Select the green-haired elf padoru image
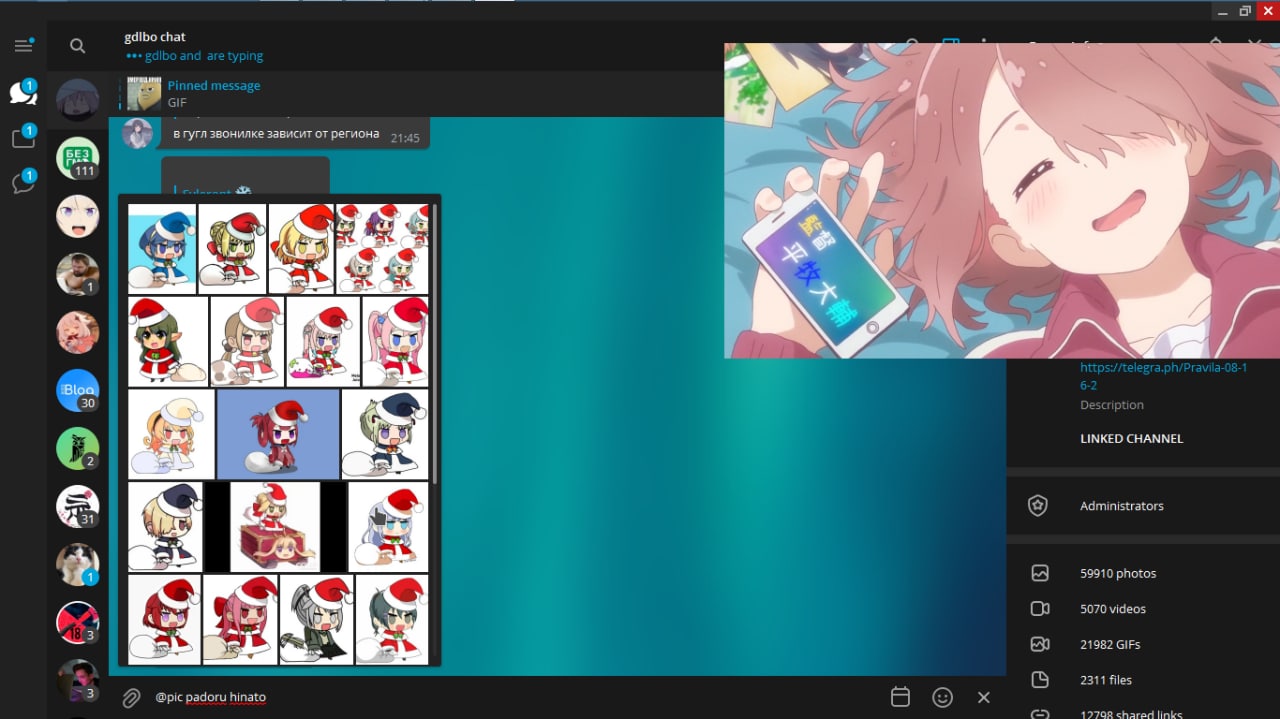This screenshot has height=719, width=1280. pos(168,341)
